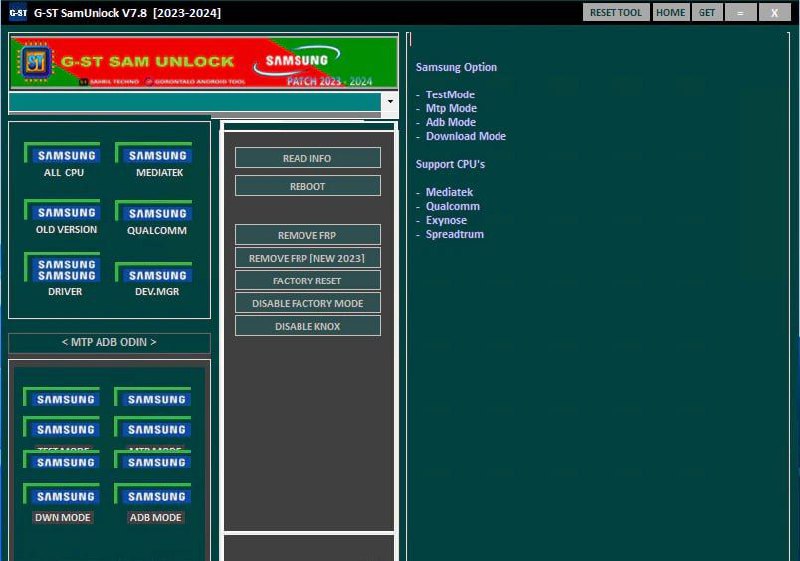Screen dimensions: 800x561
Task: Click the 'TestMode' list entry
Action: [450, 94]
